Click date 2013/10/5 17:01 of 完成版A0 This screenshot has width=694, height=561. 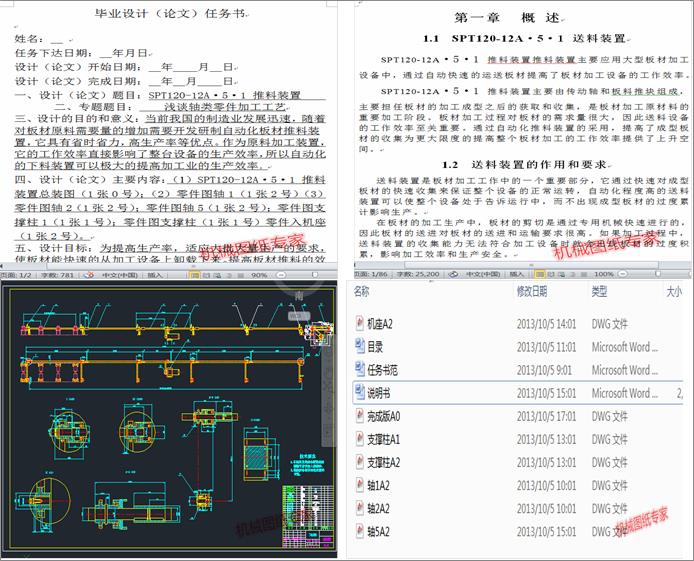(x=546, y=416)
